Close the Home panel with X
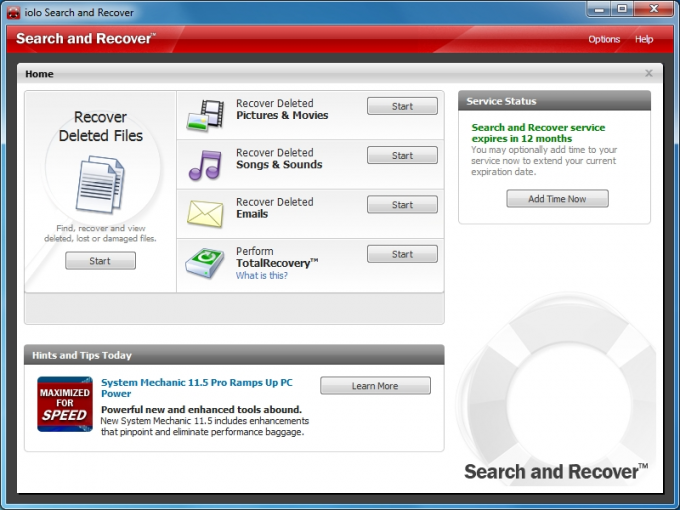Screen dimensions: 680x510 tap(649, 73)
